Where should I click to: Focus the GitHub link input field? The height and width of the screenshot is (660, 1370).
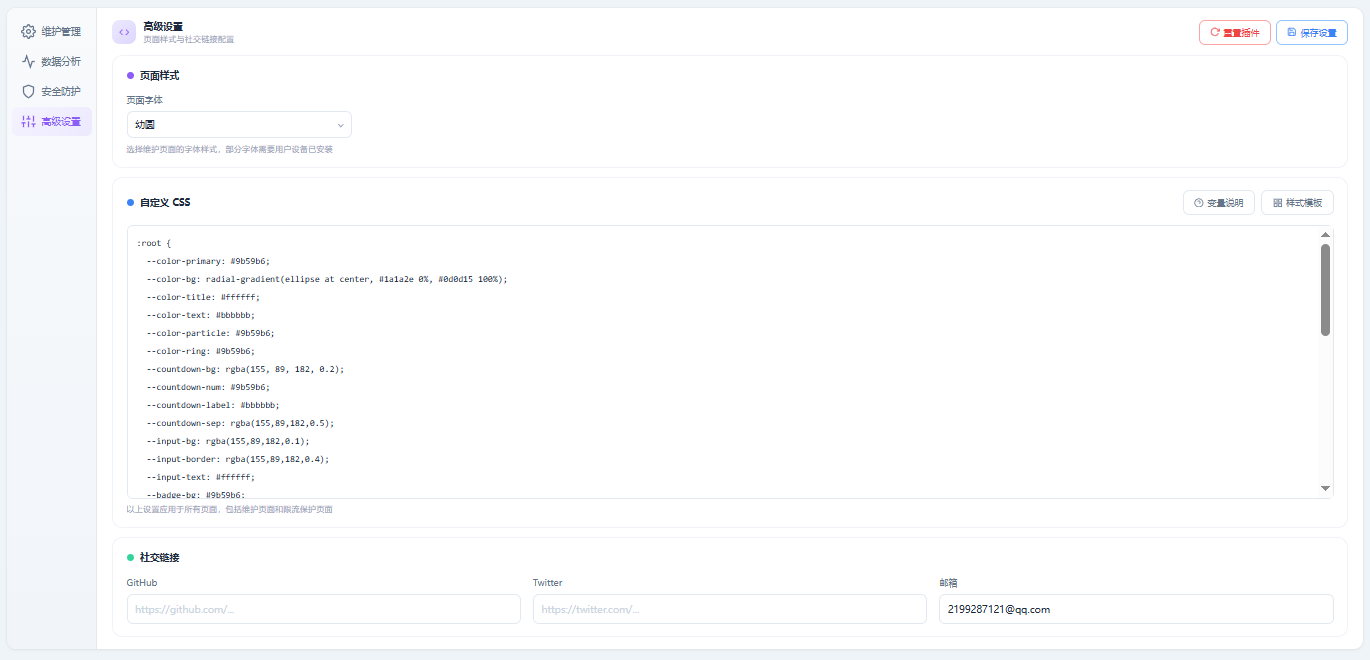(x=323, y=609)
